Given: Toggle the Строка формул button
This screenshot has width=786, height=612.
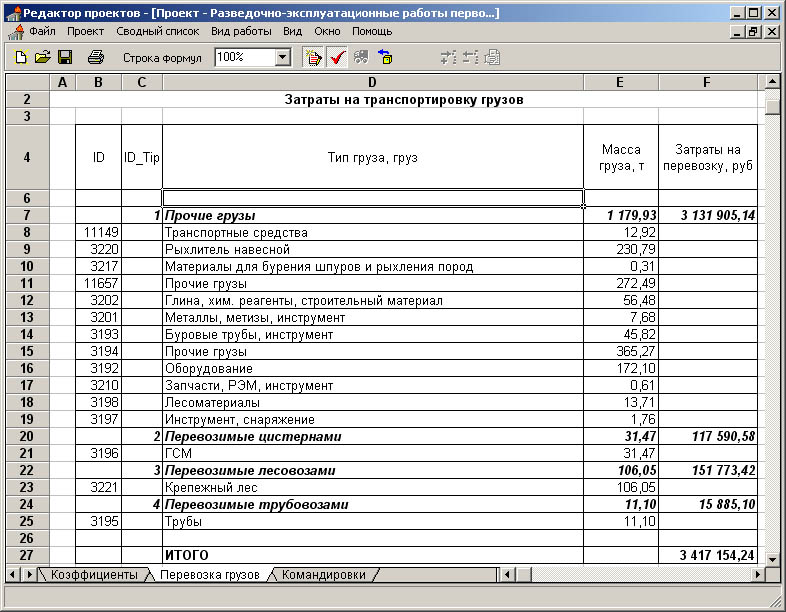Looking at the screenshot, I should click(x=162, y=58).
